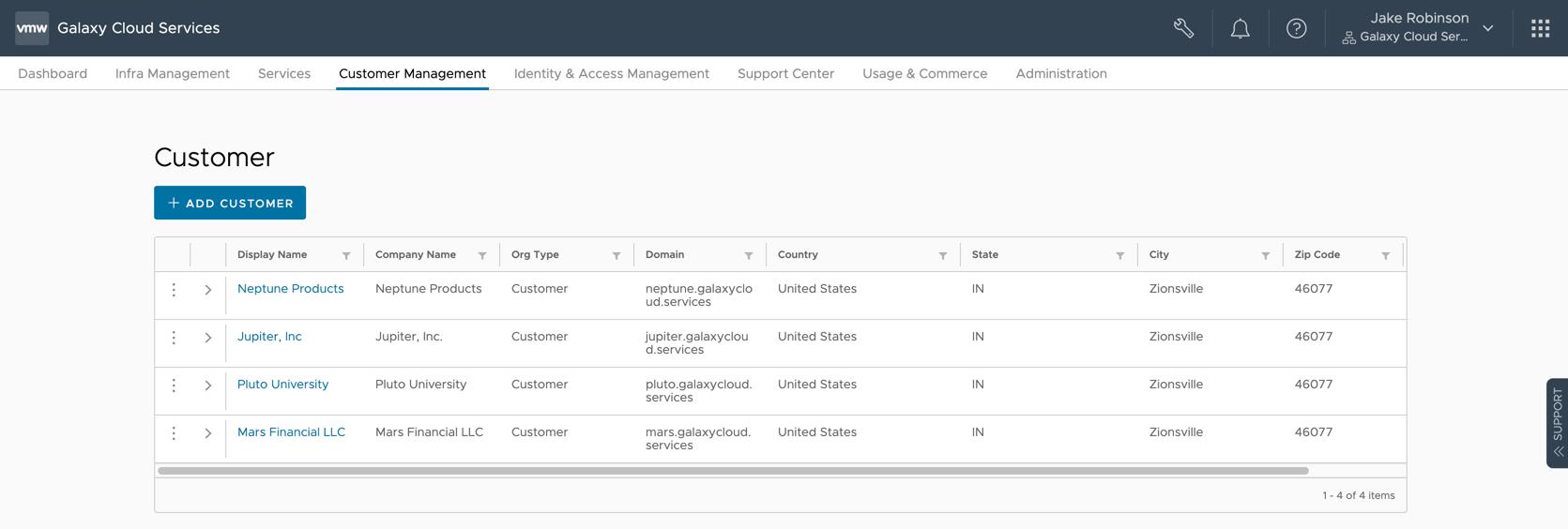1568x529 pixels.
Task: Open the wrench tools icon in header
Action: pyautogui.click(x=1183, y=28)
